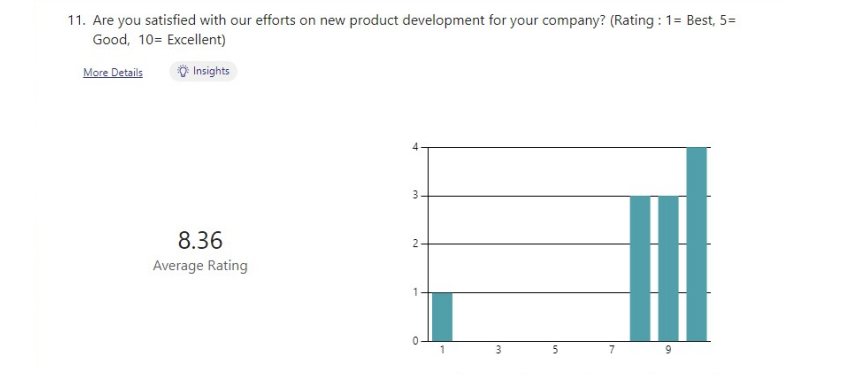This screenshot has width=847, height=379.
Task: Click the x-axis label 3
Action: [x=498, y=350]
